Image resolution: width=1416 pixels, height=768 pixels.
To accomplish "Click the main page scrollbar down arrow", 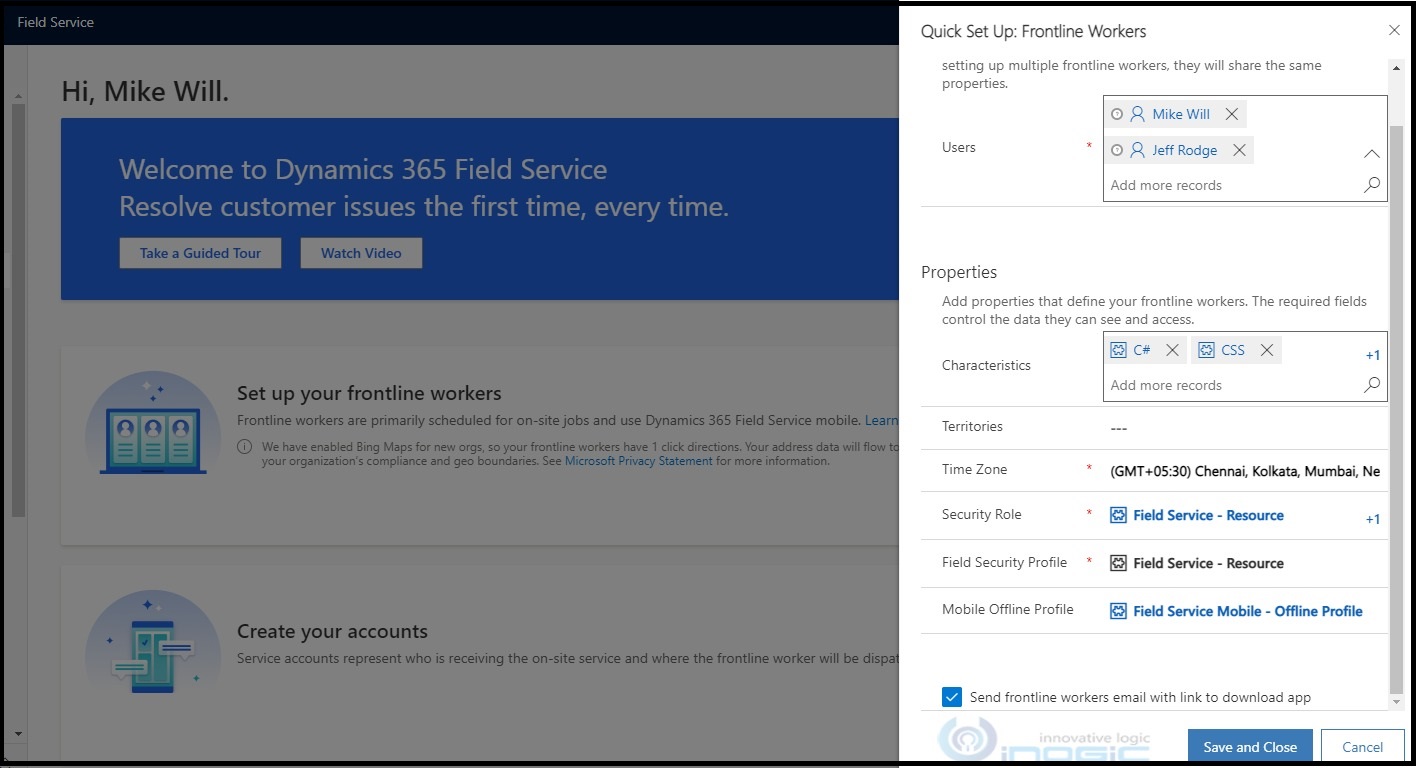I will [x=17, y=735].
